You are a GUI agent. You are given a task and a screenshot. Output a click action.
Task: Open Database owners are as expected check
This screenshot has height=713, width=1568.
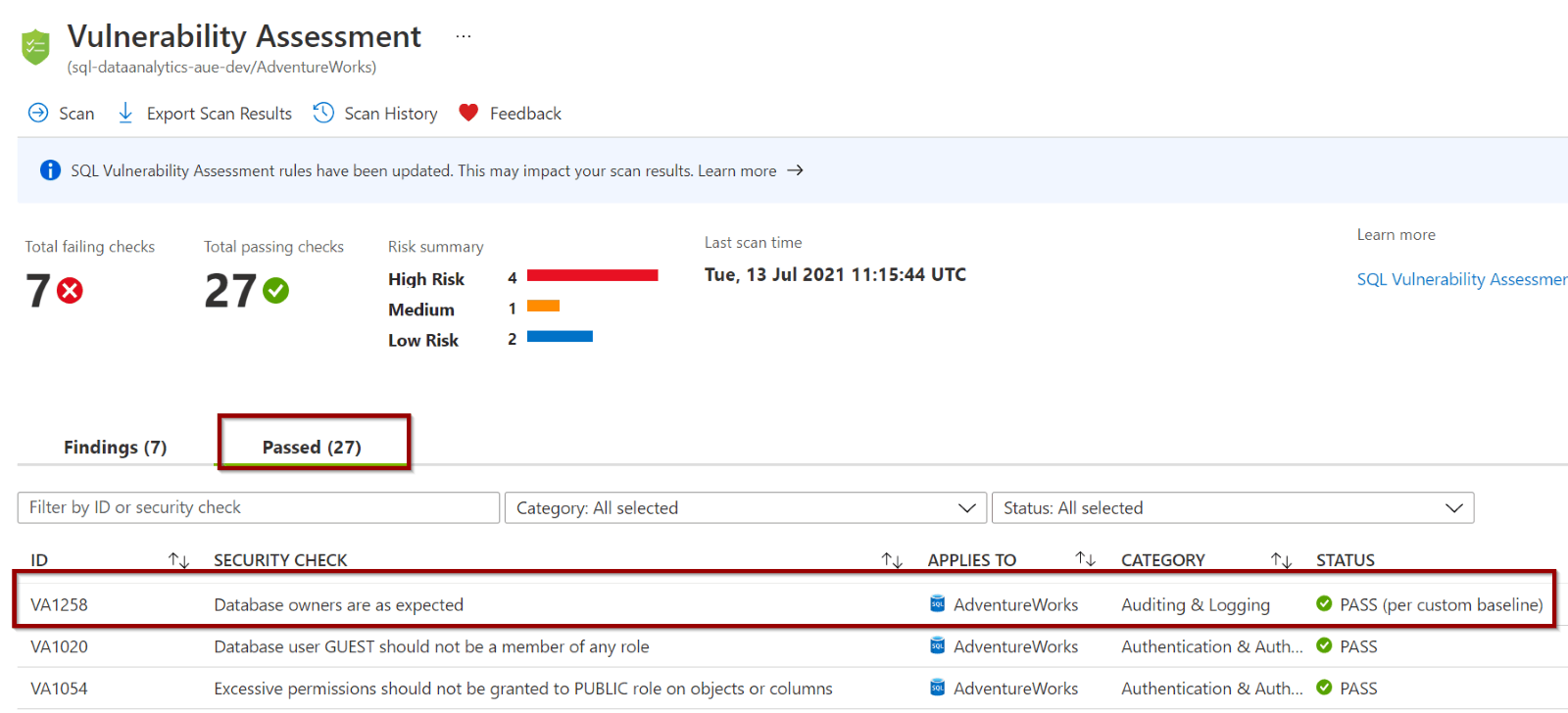(x=338, y=605)
